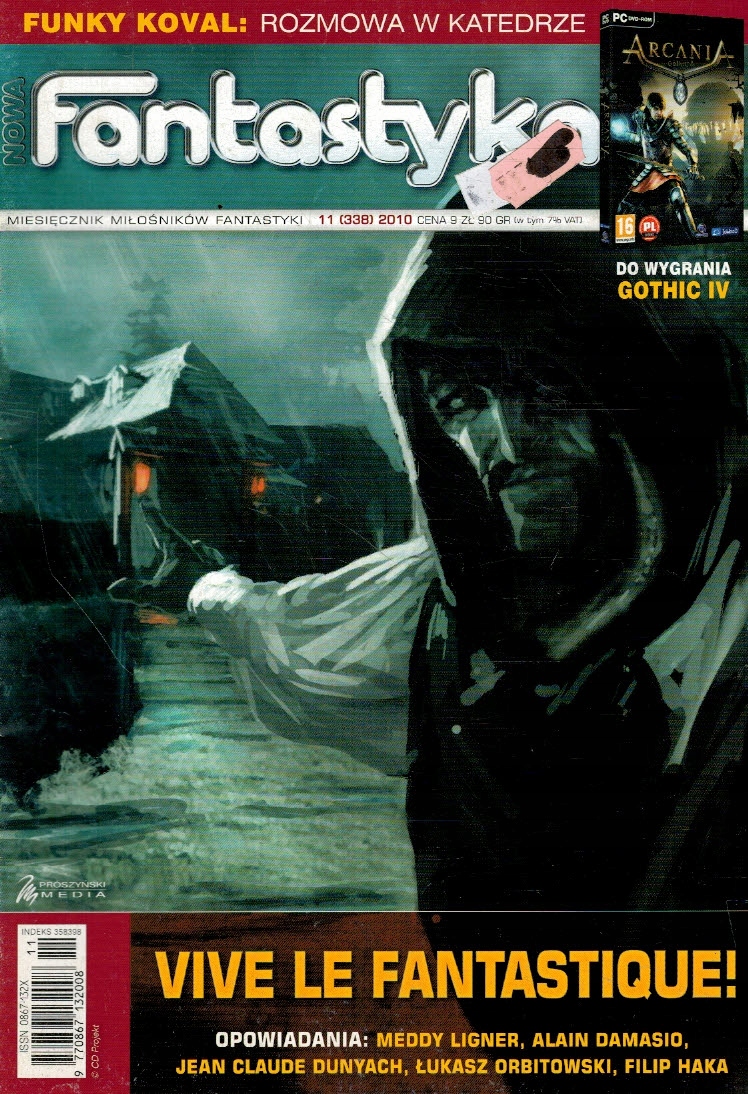Click the author name MEDDY LIGNER
This screenshot has height=1094, width=748.
pyautogui.click(x=447, y=1040)
